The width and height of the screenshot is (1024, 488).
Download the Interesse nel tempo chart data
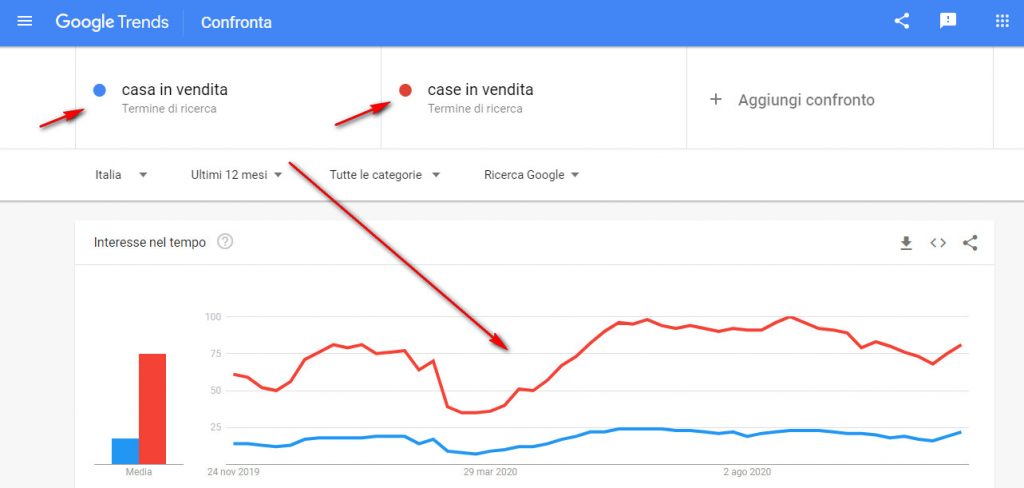(906, 243)
